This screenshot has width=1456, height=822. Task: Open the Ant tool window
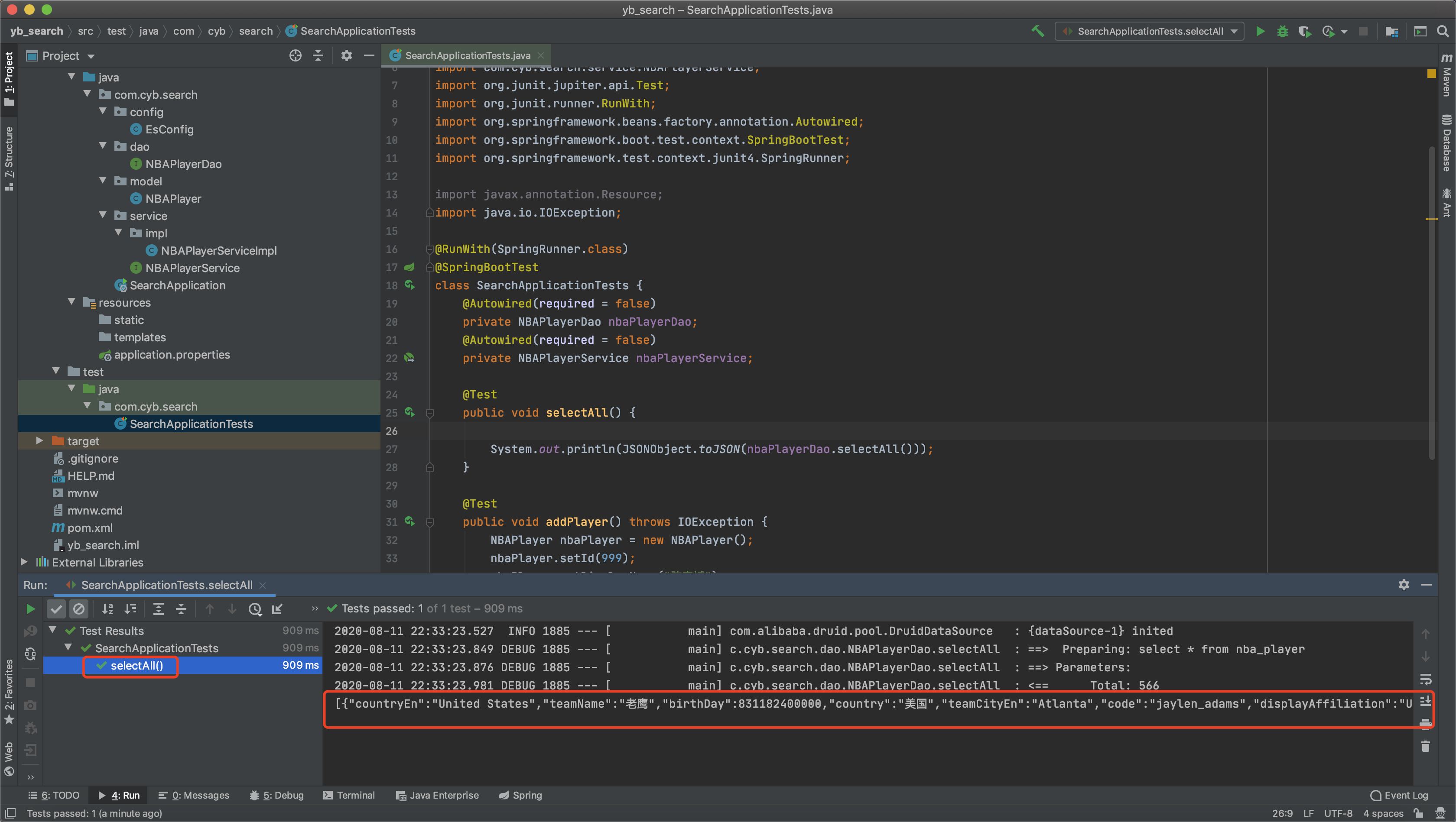point(1446,203)
